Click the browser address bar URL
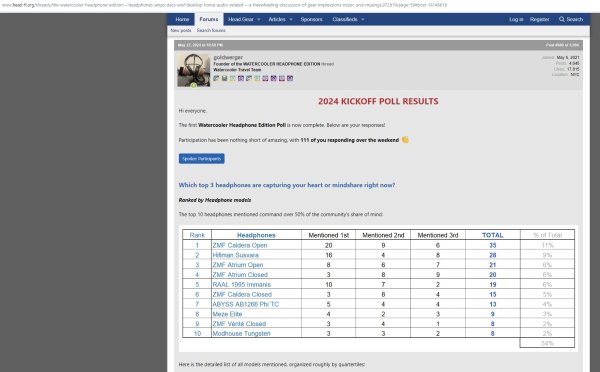 225,5
